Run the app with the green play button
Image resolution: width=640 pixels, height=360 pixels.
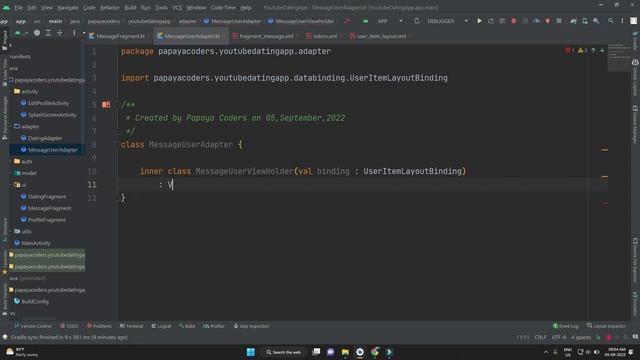[x=479, y=21]
